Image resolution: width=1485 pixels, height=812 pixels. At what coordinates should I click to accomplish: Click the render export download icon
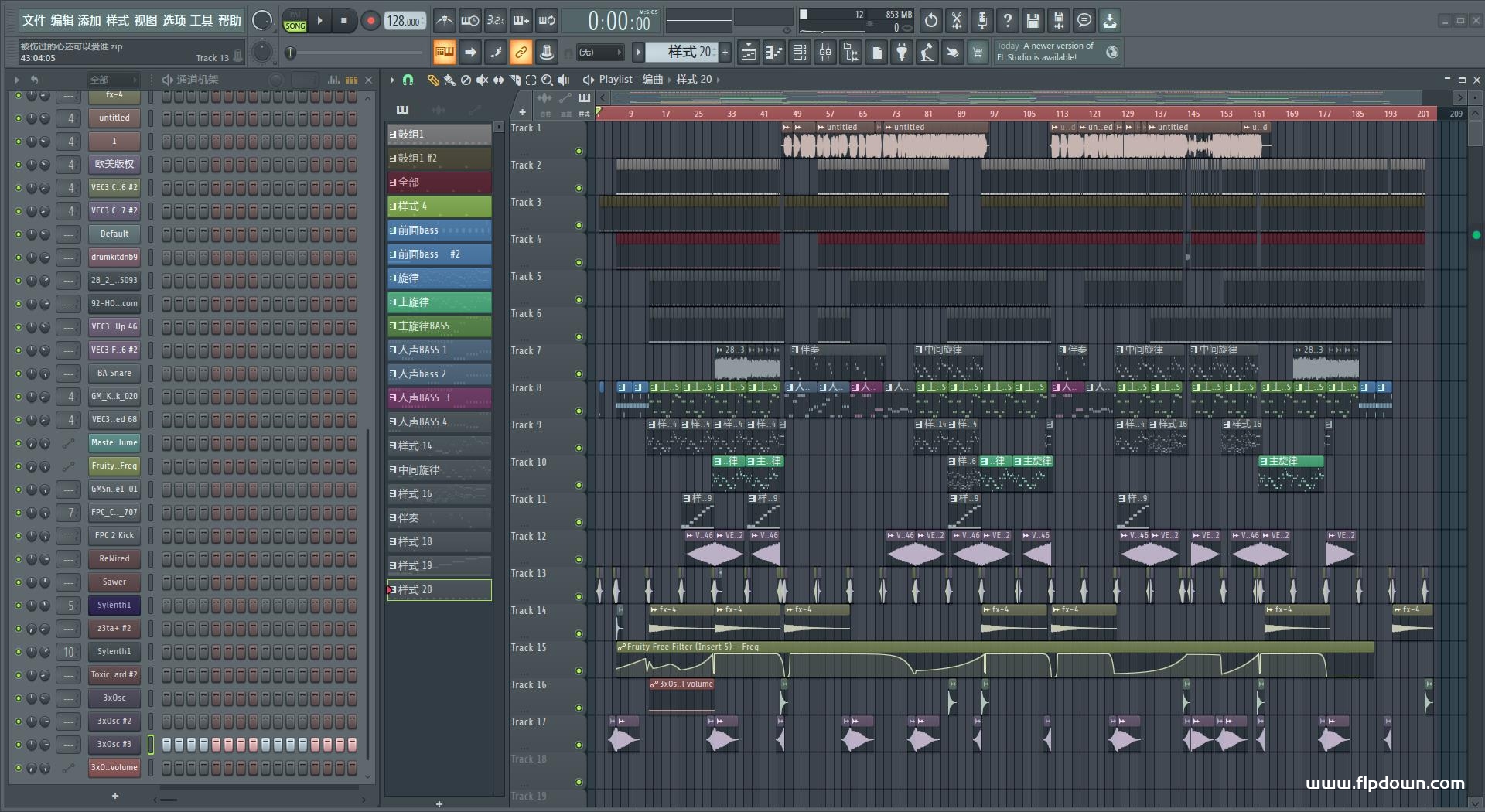(x=1110, y=21)
